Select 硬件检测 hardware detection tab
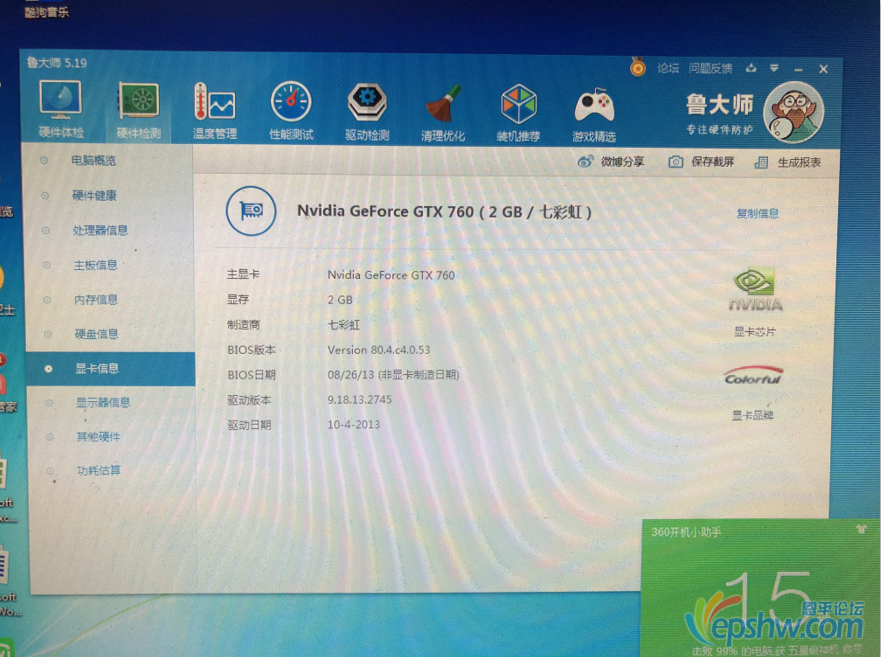 [x=138, y=110]
